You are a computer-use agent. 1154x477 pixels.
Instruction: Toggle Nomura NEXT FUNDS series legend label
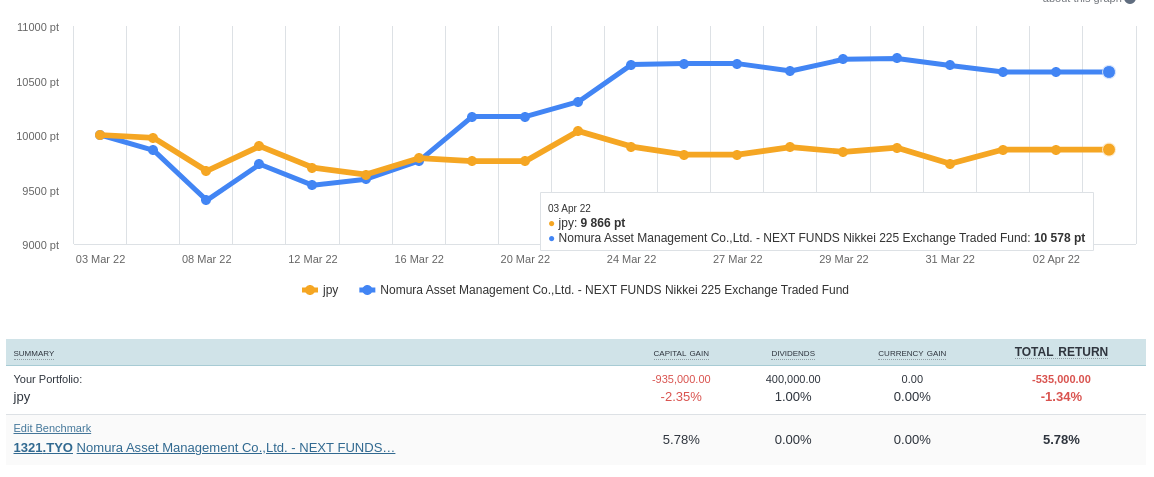point(614,290)
